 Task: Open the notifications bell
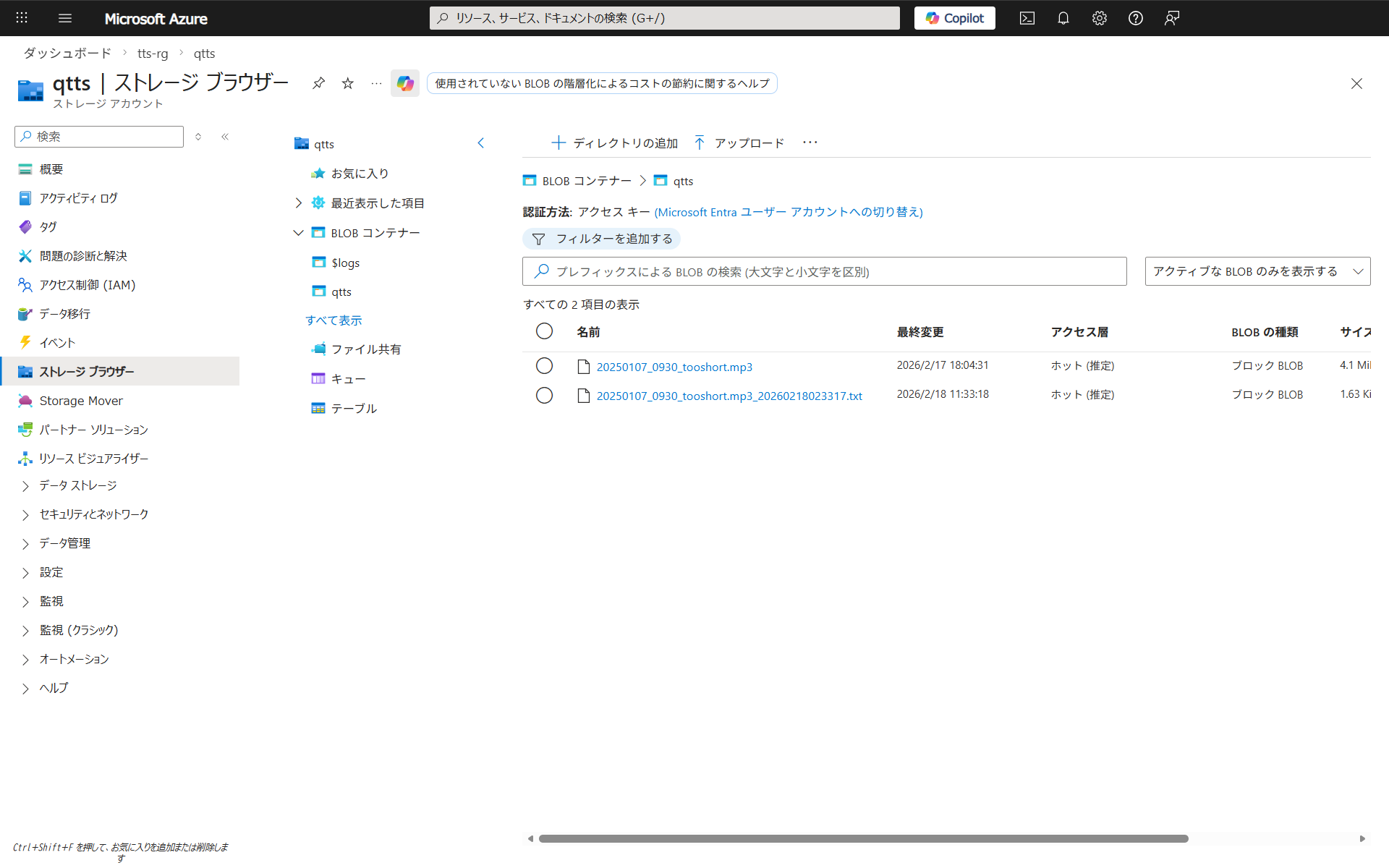point(1063,18)
